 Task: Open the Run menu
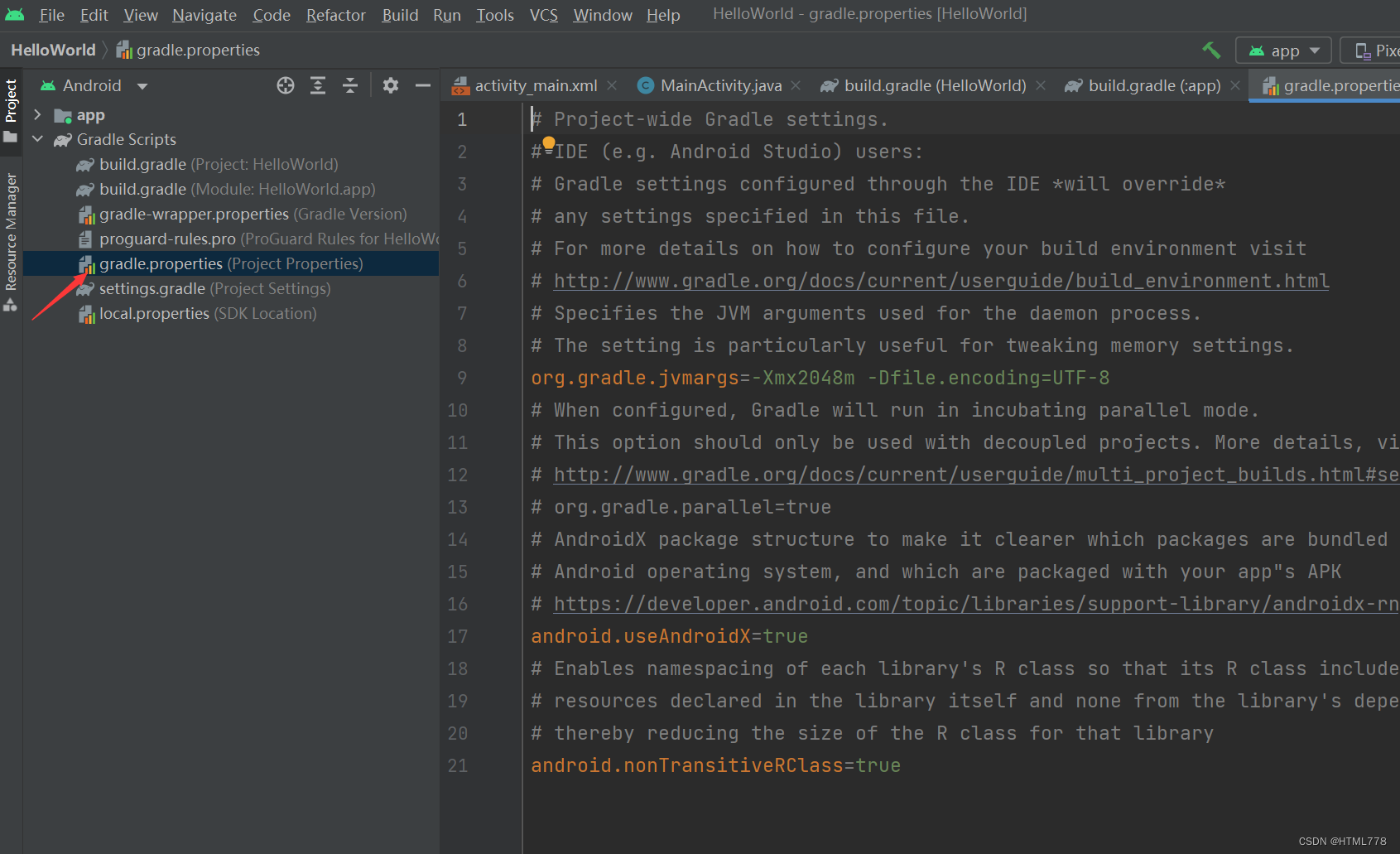(447, 15)
